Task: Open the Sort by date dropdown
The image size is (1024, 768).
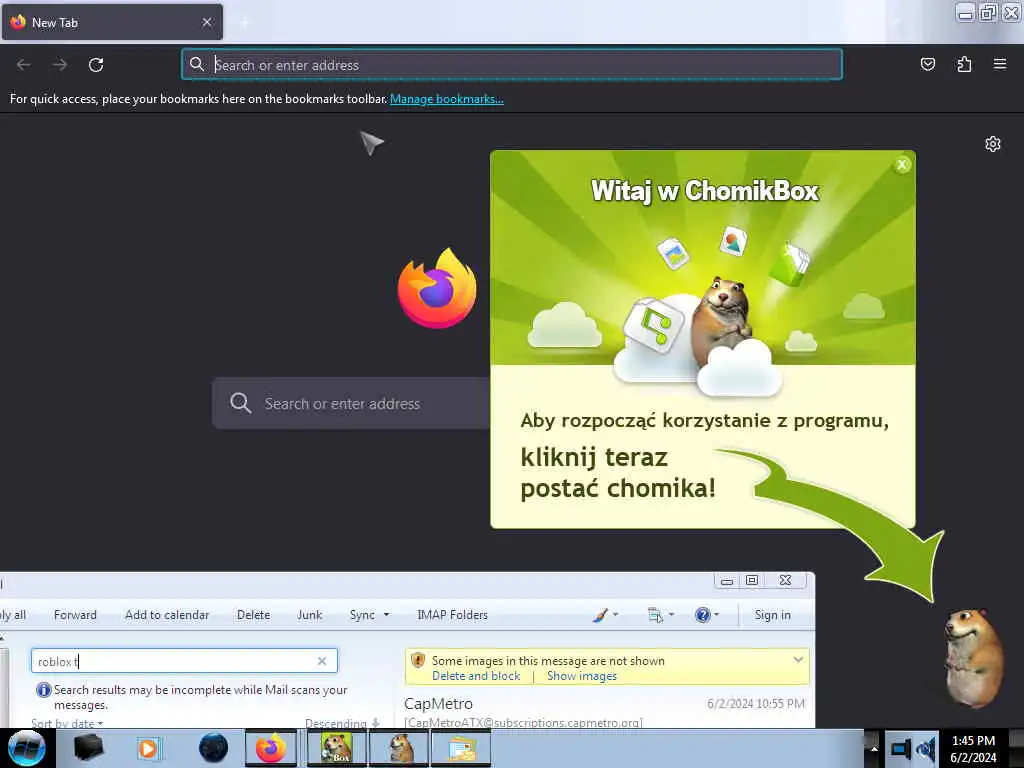Action: (67, 724)
